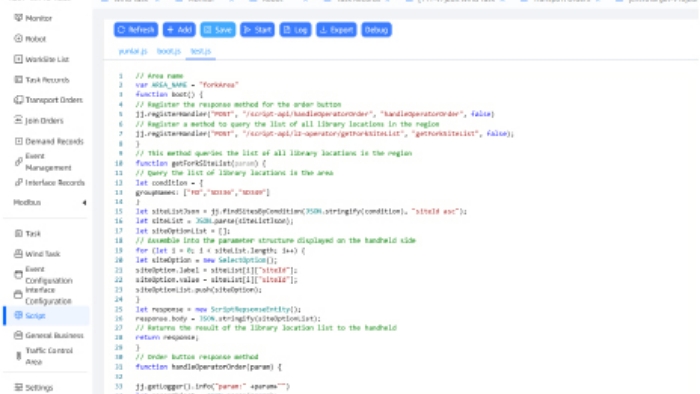Click the Script sidebar icon

pos(18,315)
